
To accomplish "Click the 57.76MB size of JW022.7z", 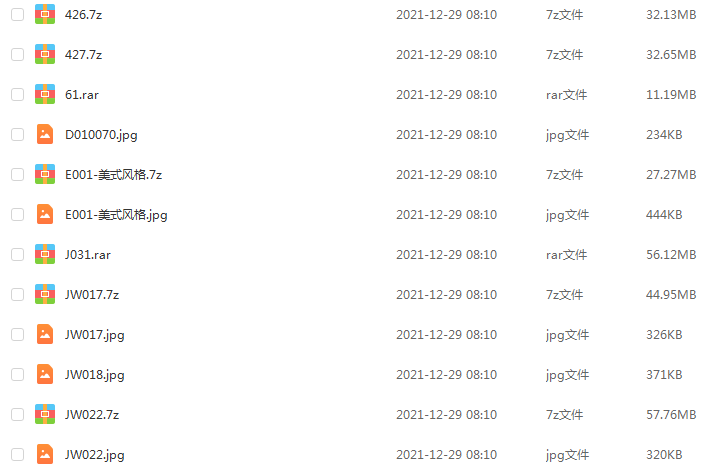I will point(671,414).
